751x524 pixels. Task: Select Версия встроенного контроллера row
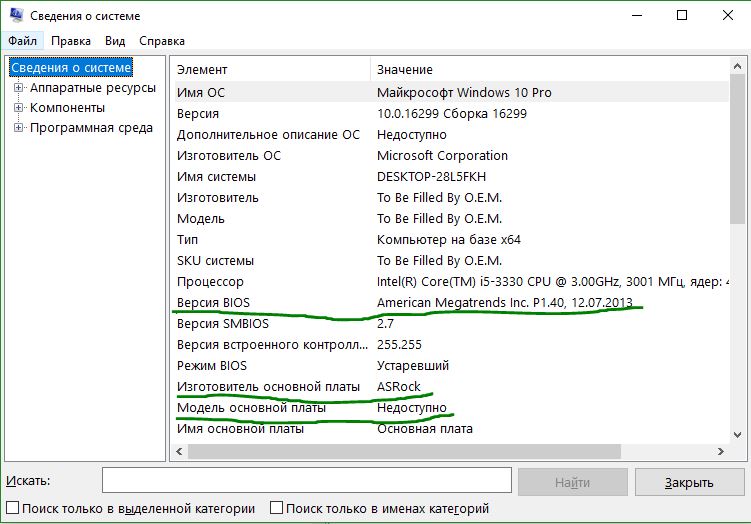coord(451,345)
